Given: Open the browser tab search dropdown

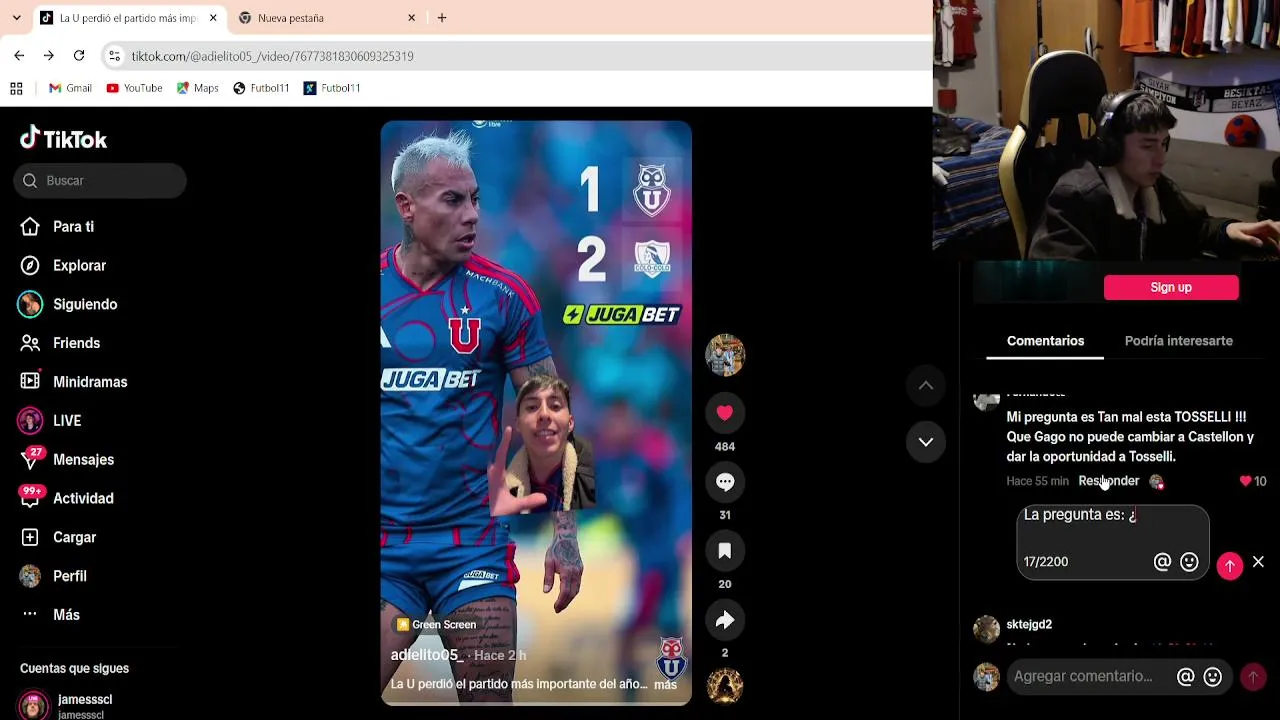Looking at the screenshot, I should coord(16,18).
